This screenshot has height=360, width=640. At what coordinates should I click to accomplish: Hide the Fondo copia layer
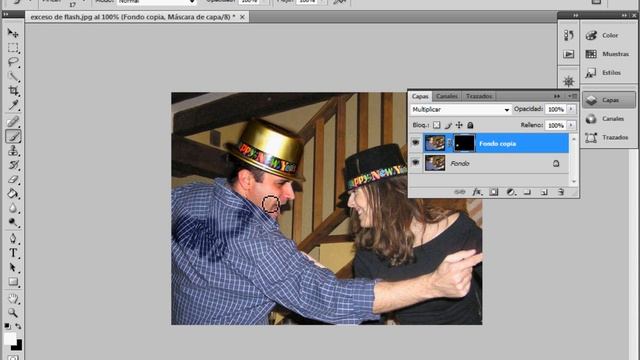pos(416,143)
